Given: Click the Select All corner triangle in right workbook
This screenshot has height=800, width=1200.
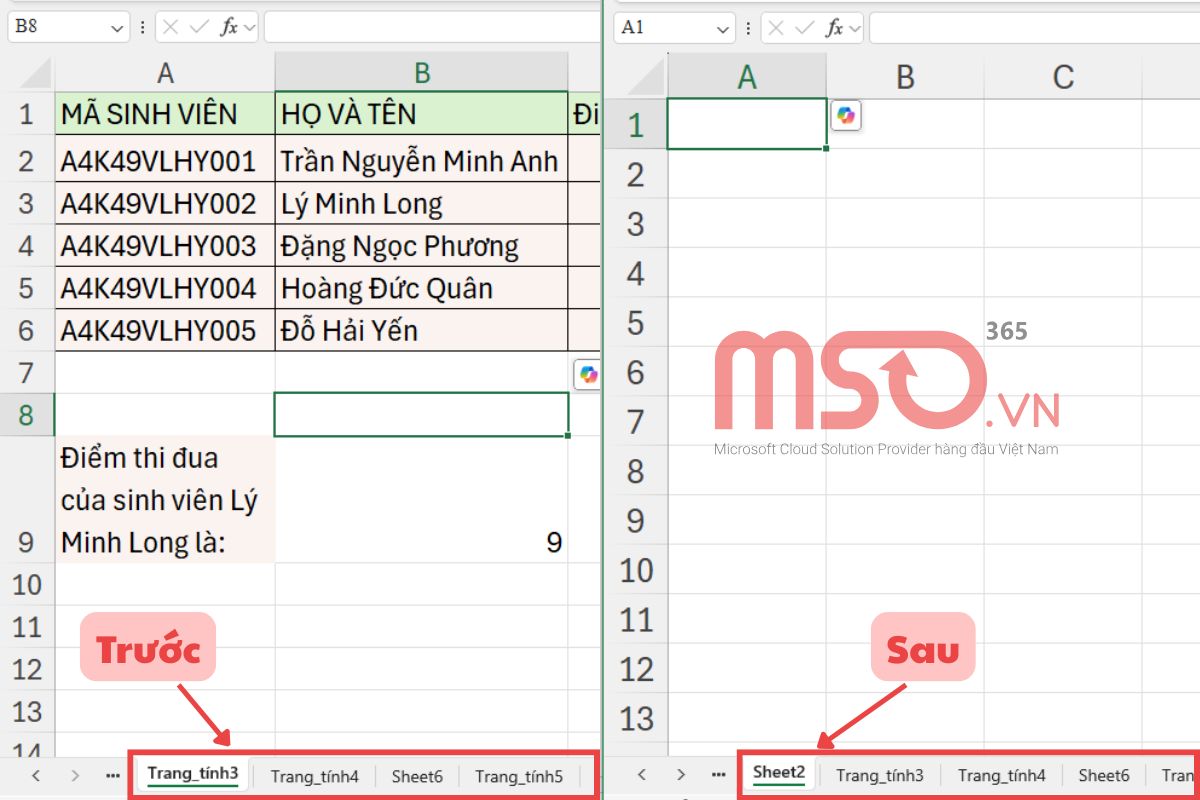Looking at the screenshot, I should (644, 76).
